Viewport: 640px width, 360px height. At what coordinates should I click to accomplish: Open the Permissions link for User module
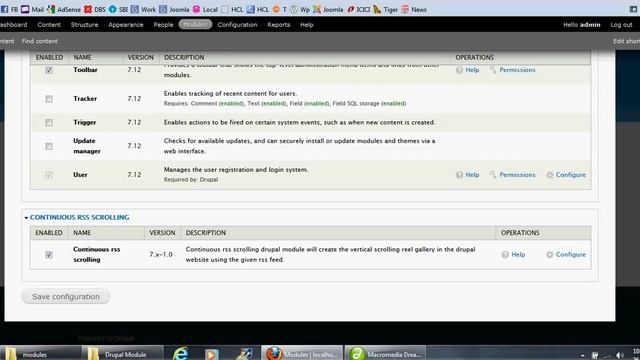517,175
